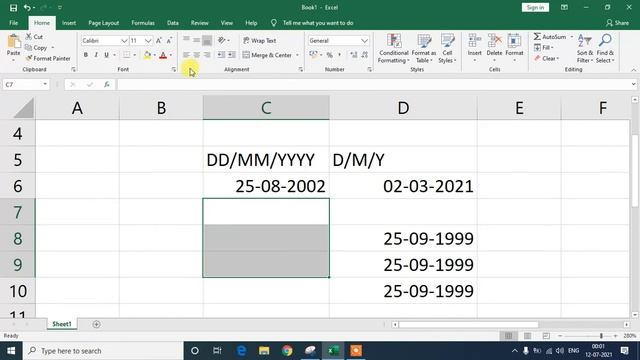The image size is (640, 360).
Task: Click the yellow fill color bucket
Action: pyautogui.click(x=147, y=55)
